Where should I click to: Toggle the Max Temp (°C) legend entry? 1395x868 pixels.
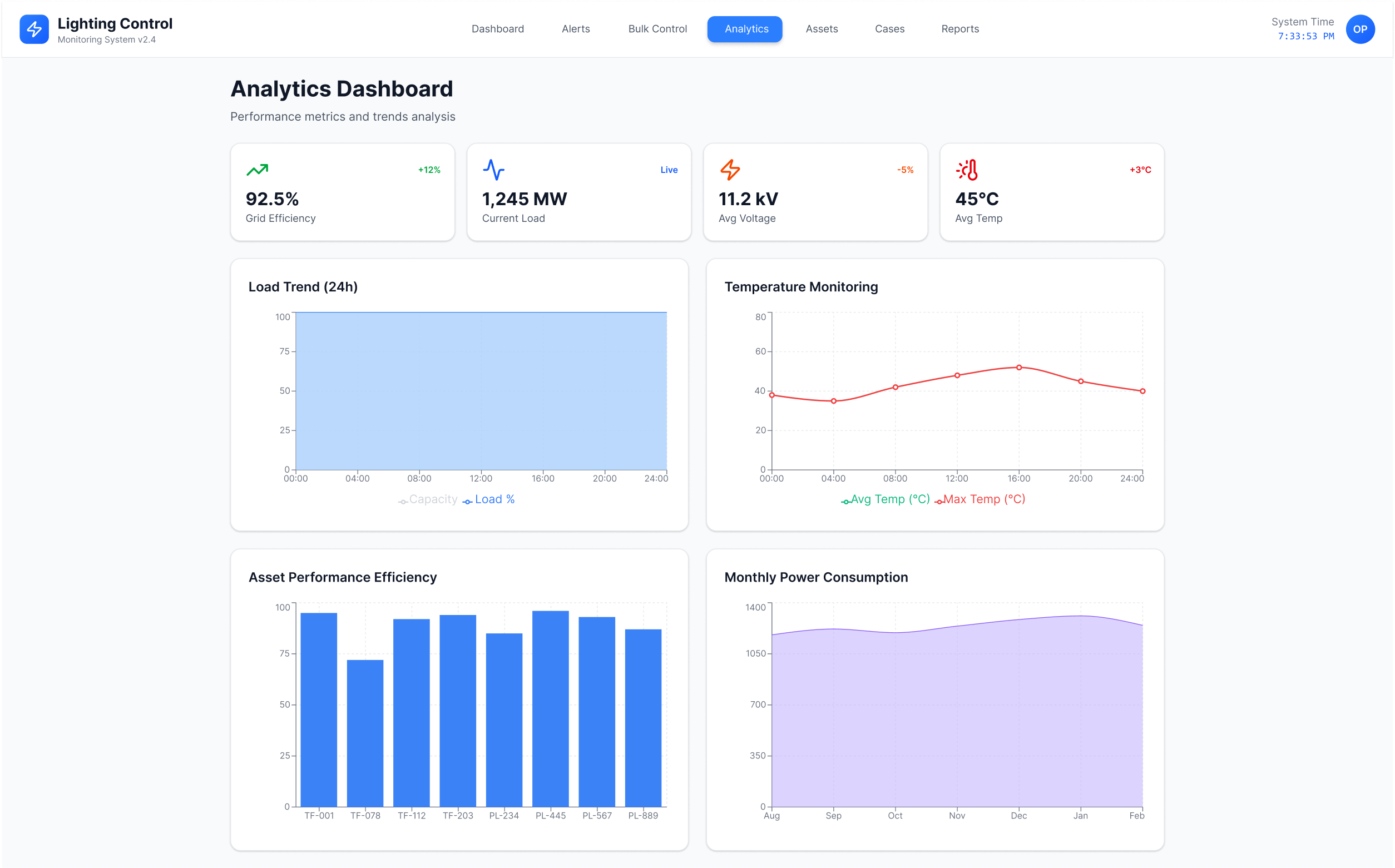tap(980, 499)
